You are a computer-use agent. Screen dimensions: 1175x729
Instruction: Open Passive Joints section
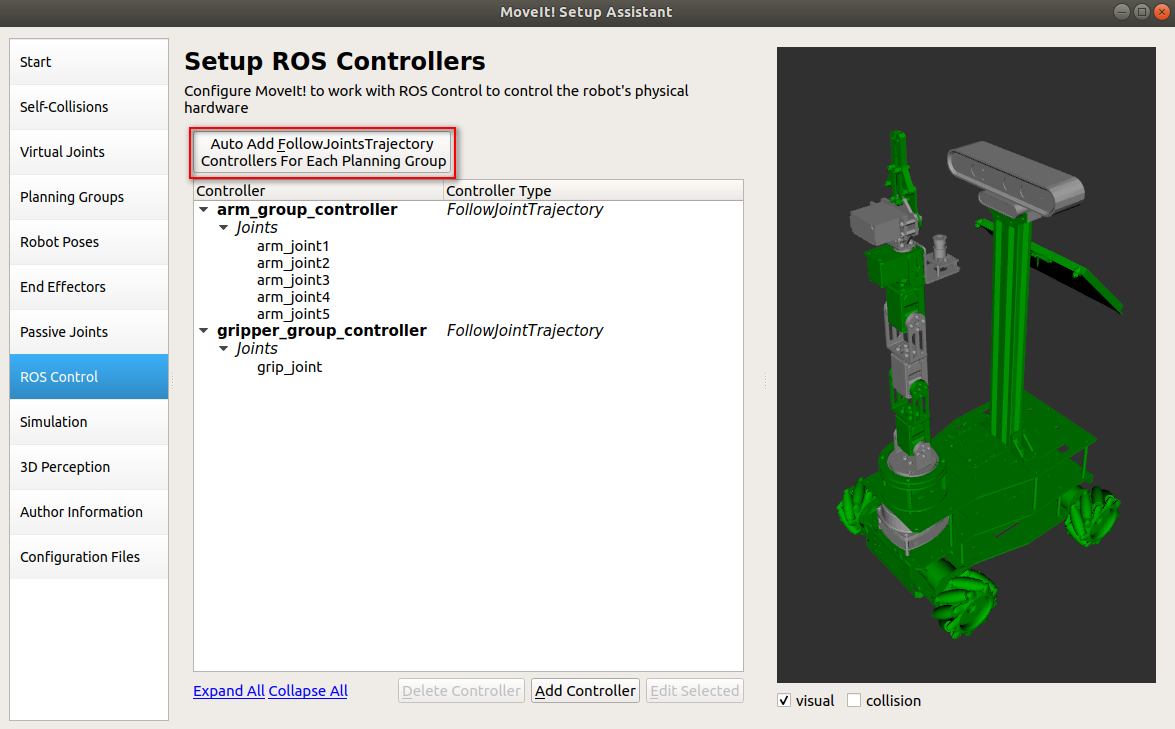click(89, 332)
